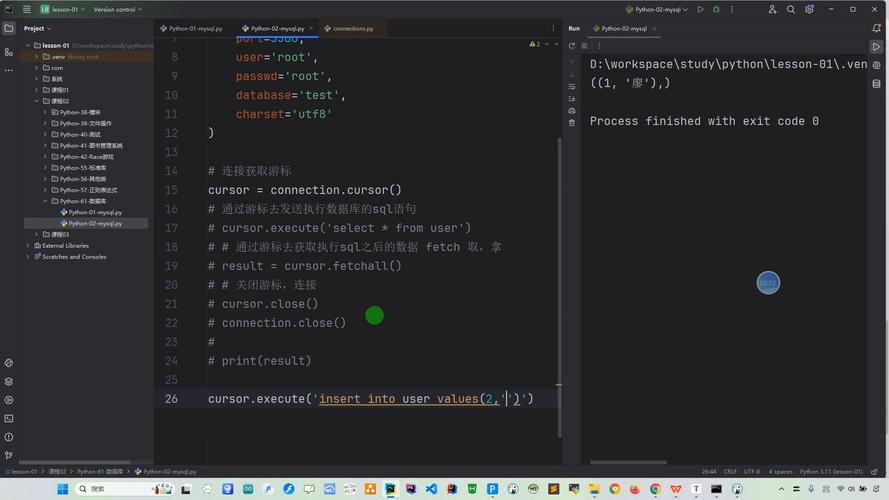Expand Scratches and Consoles node
Viewport: 889px width, 500px height.
point(28,256)
